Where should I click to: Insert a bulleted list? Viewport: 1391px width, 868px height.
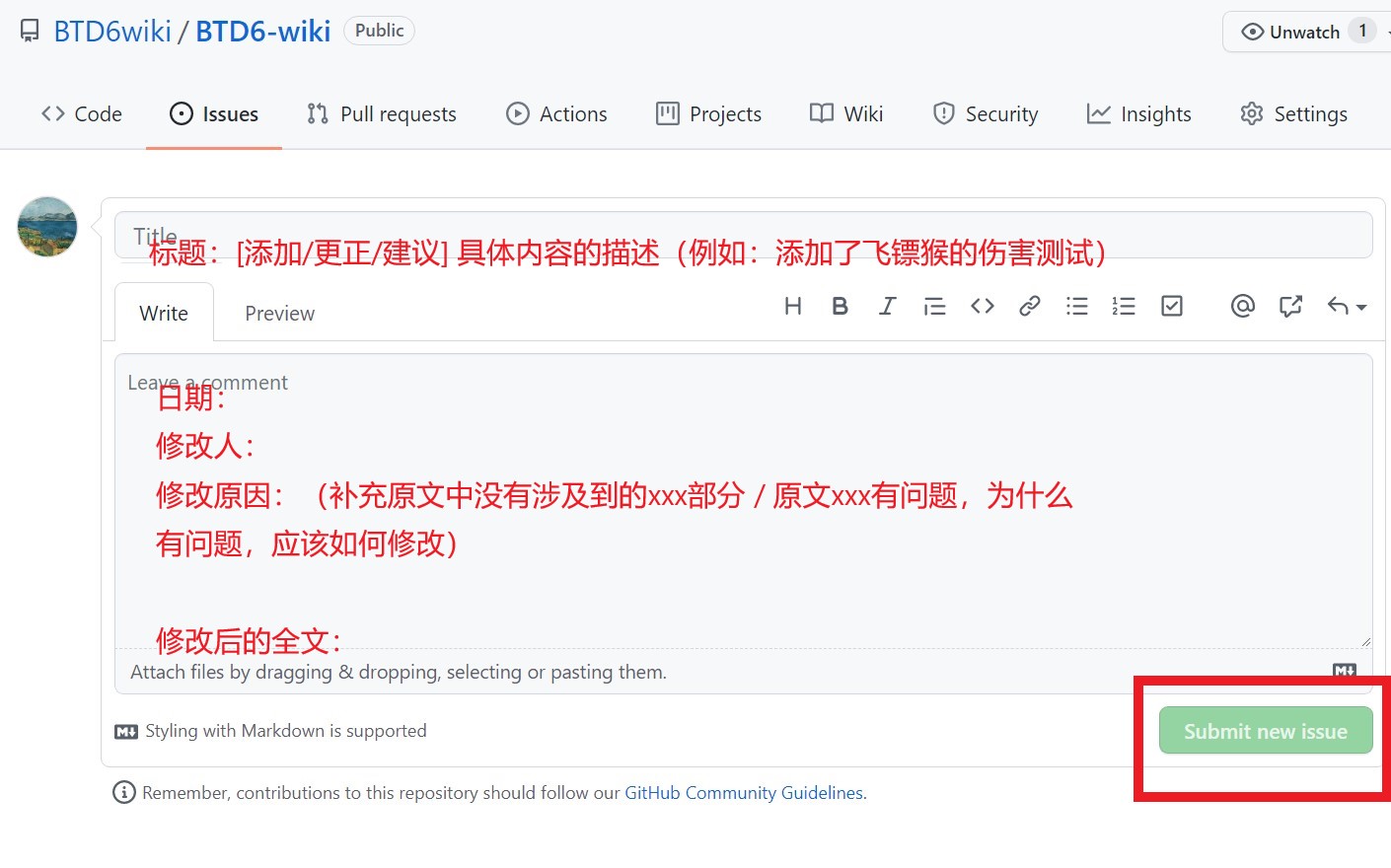(1076, 306)
